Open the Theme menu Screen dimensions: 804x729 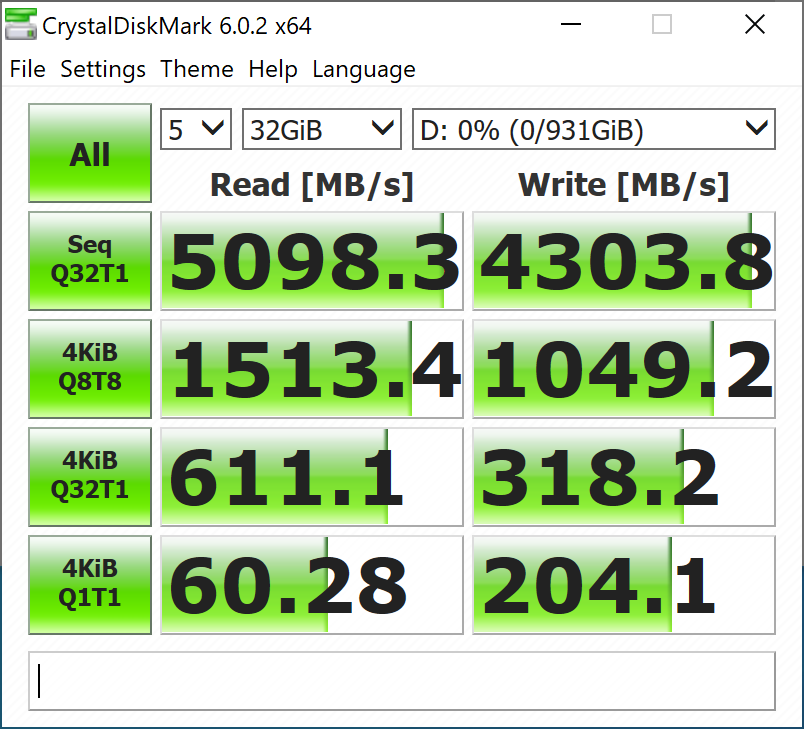point(197,69)
